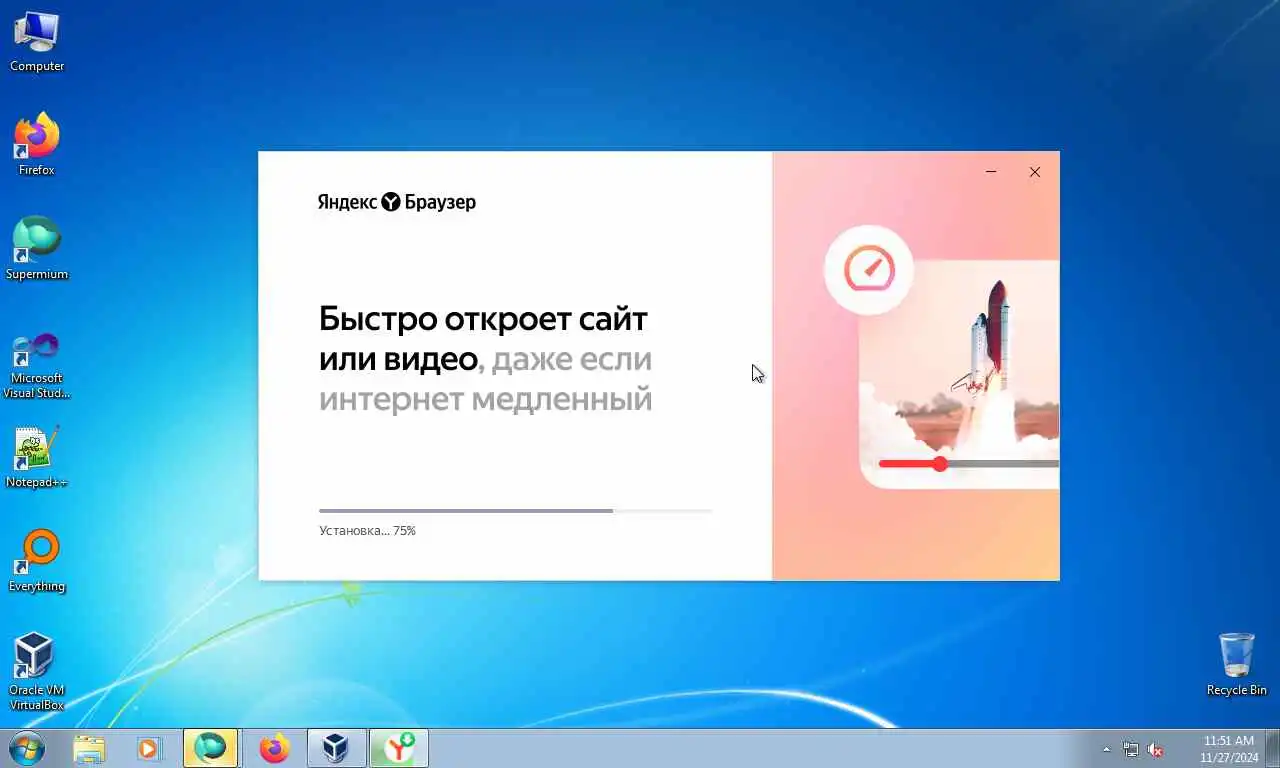Switch to Yandex installer taskbar button
The width and height of the screenshot is (1280, 768).
pyautogui.click(x=399, y=748)
